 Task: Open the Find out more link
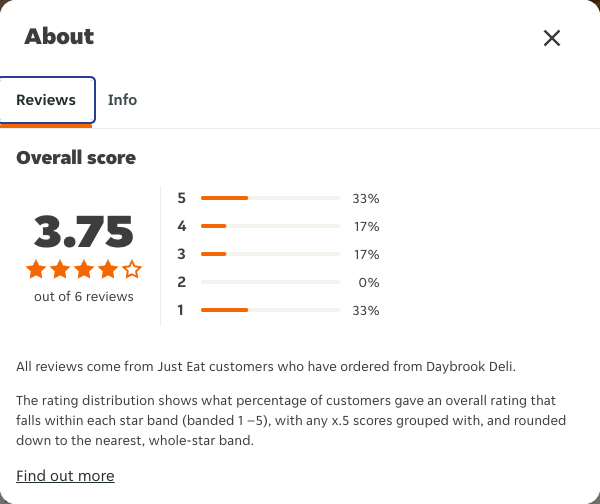point(65,476)
